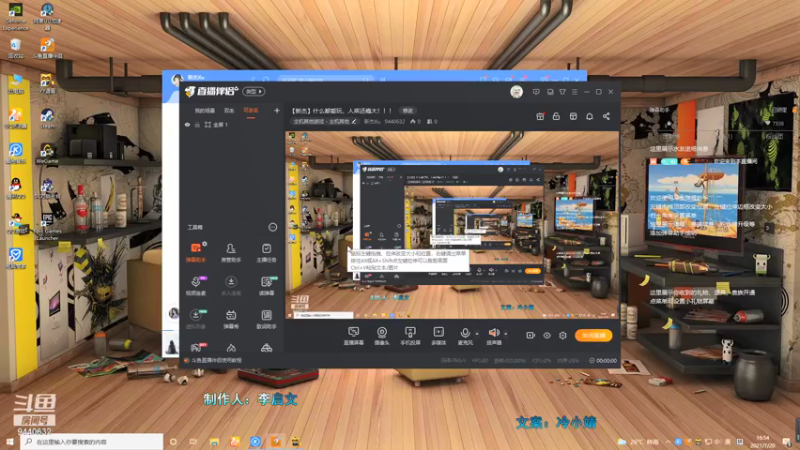
Task: Open the 房管助手 tool
Action: coord(231,253)
